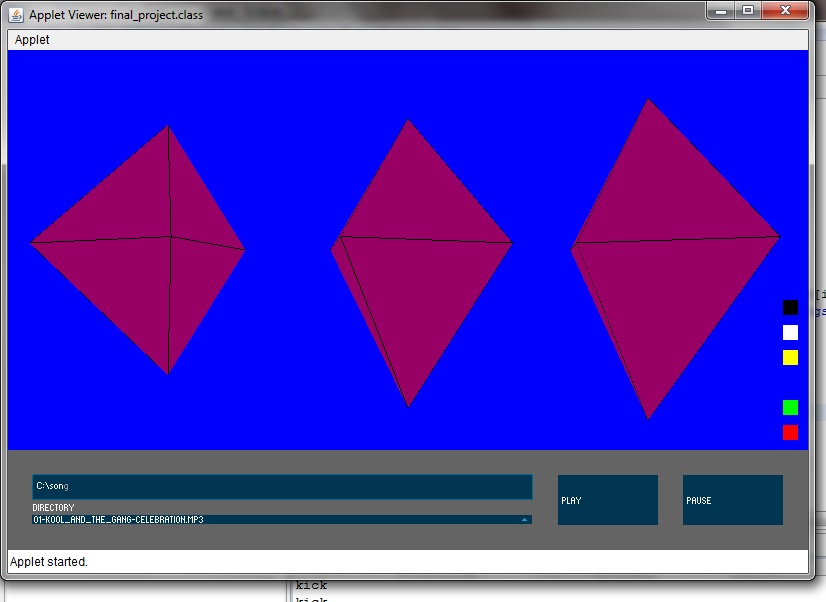Screen dimensions: 826x602
Task: Close the Applet Viewer window
Action: click(785, 10)
